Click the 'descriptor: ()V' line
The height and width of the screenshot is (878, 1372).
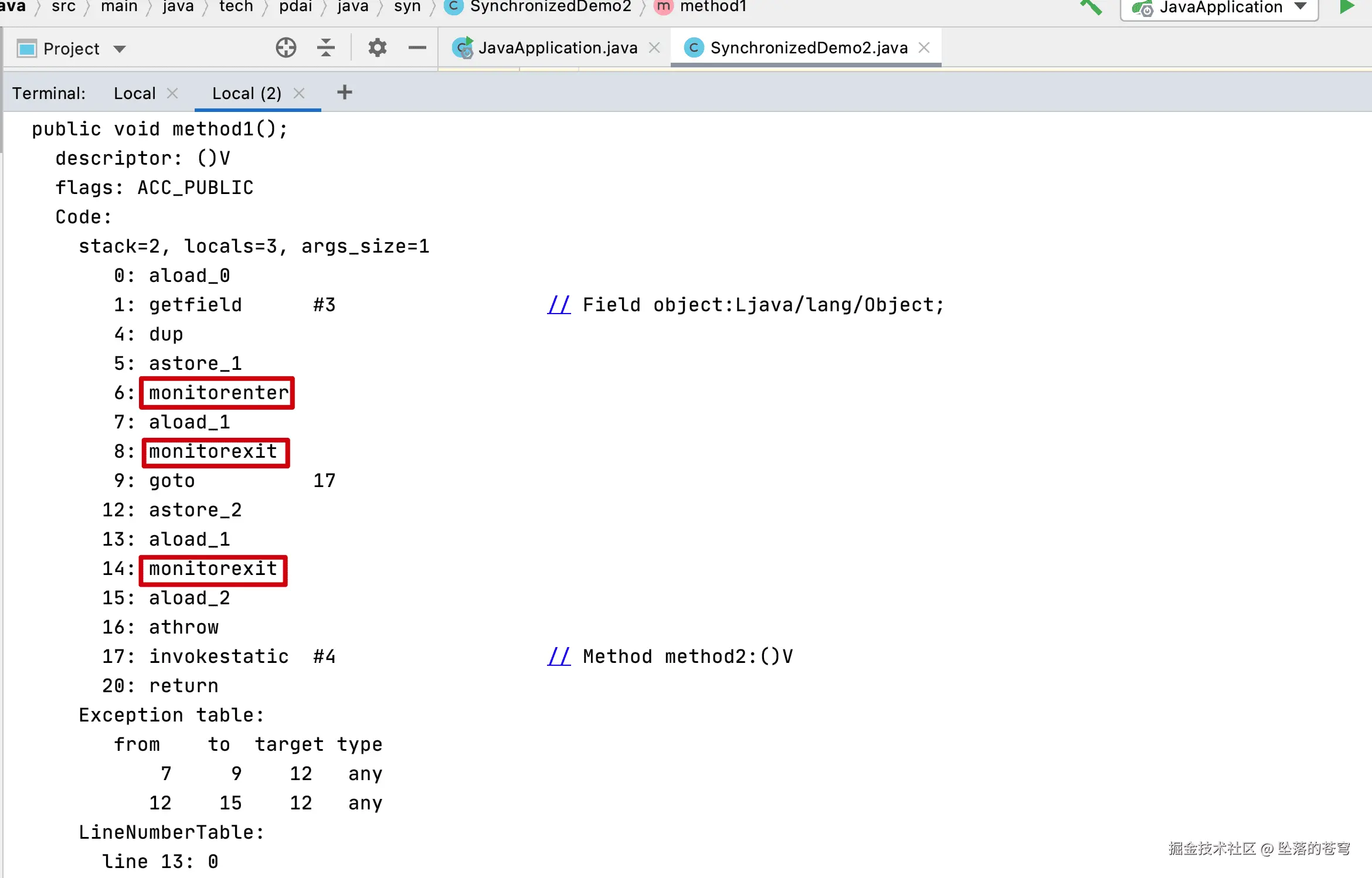pyautogui.click(x=142, y=158)
